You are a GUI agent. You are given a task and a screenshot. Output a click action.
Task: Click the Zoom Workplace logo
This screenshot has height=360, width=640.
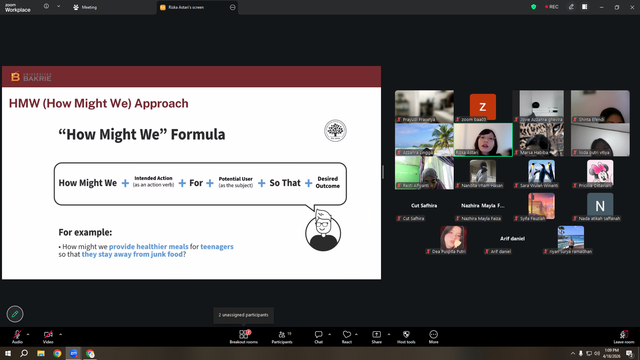coord(18,8)
